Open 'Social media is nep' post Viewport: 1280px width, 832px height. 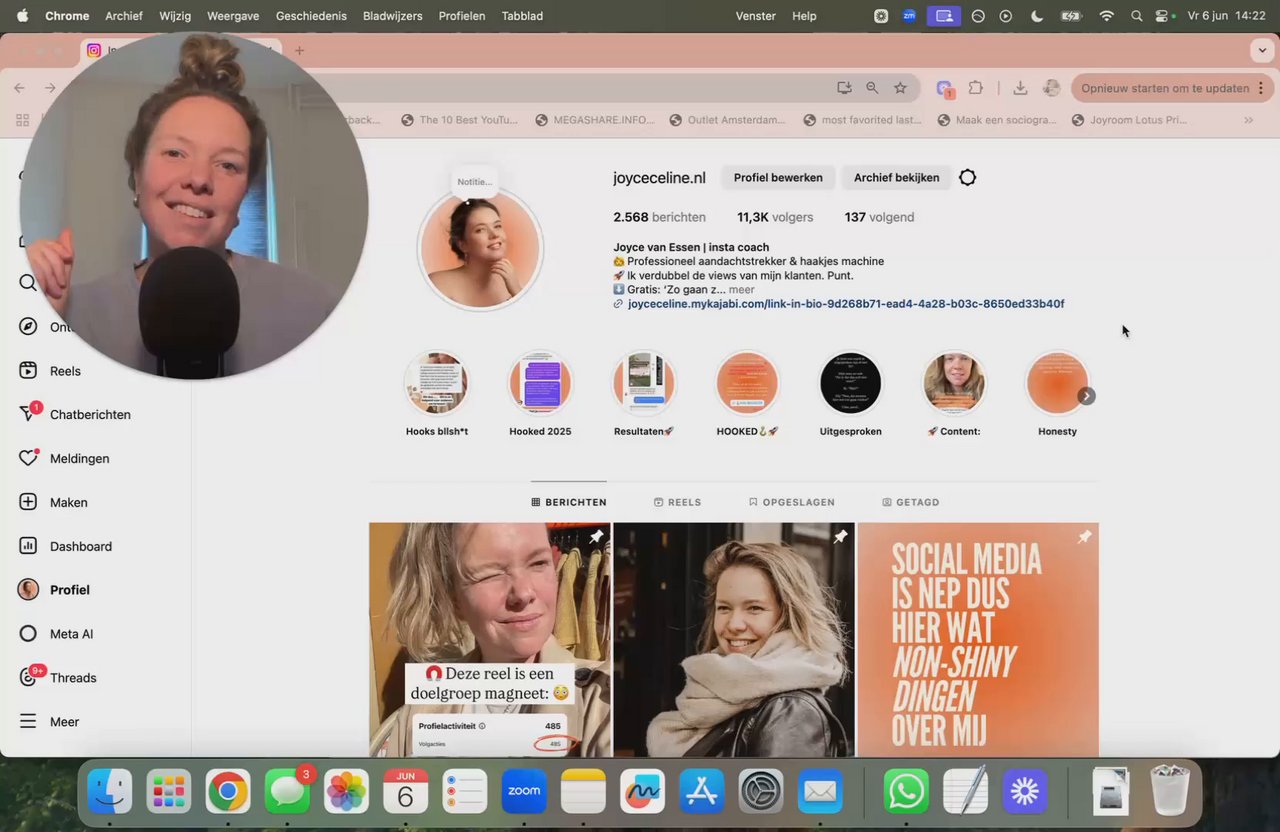978,640
